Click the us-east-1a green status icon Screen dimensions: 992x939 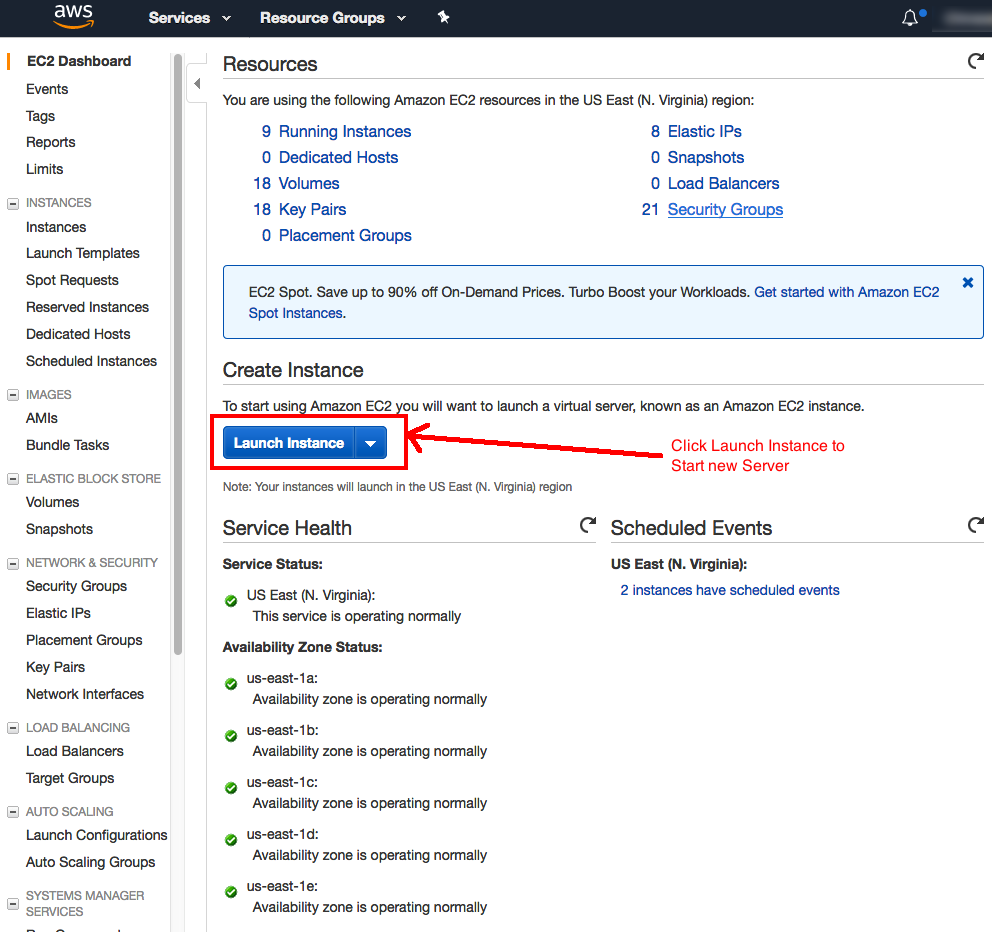pos(231,684)
